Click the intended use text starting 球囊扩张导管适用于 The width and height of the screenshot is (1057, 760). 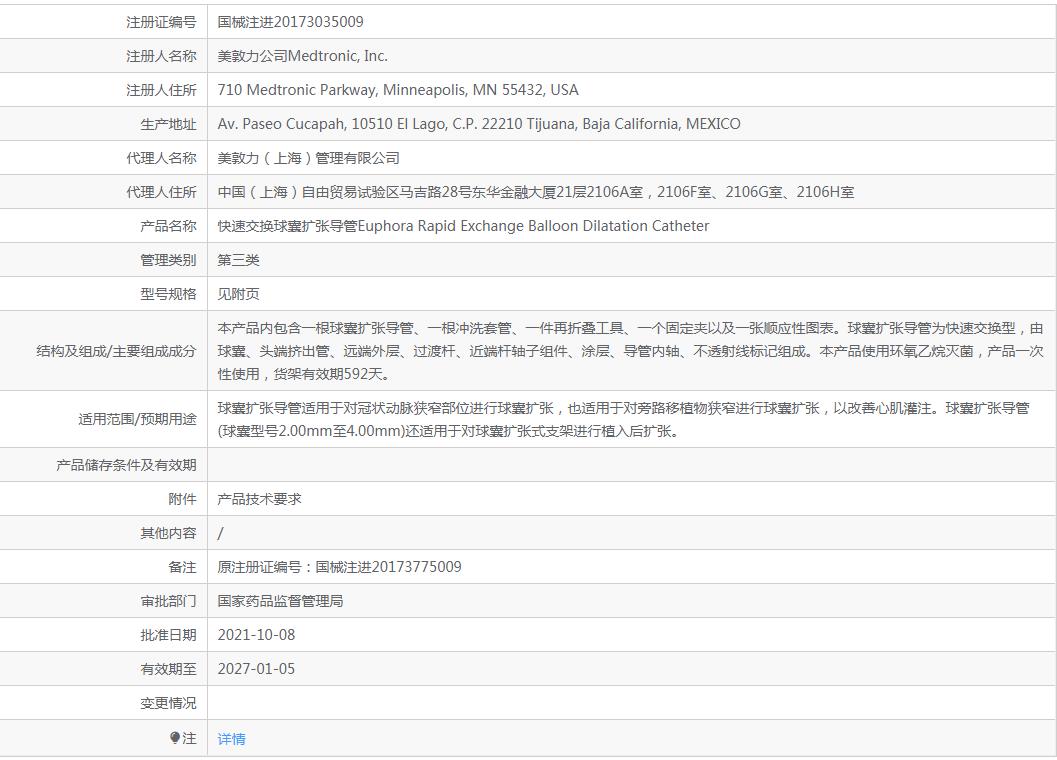coord(624,419)
